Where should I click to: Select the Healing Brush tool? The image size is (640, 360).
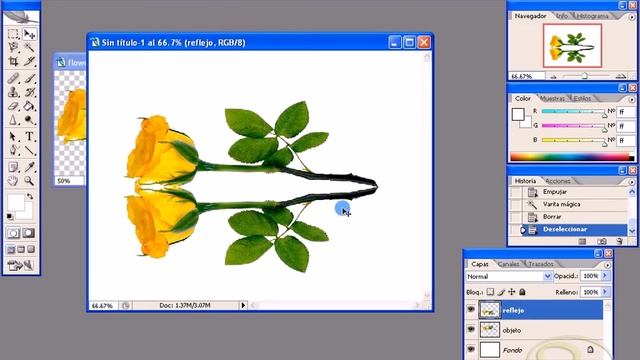13,78
